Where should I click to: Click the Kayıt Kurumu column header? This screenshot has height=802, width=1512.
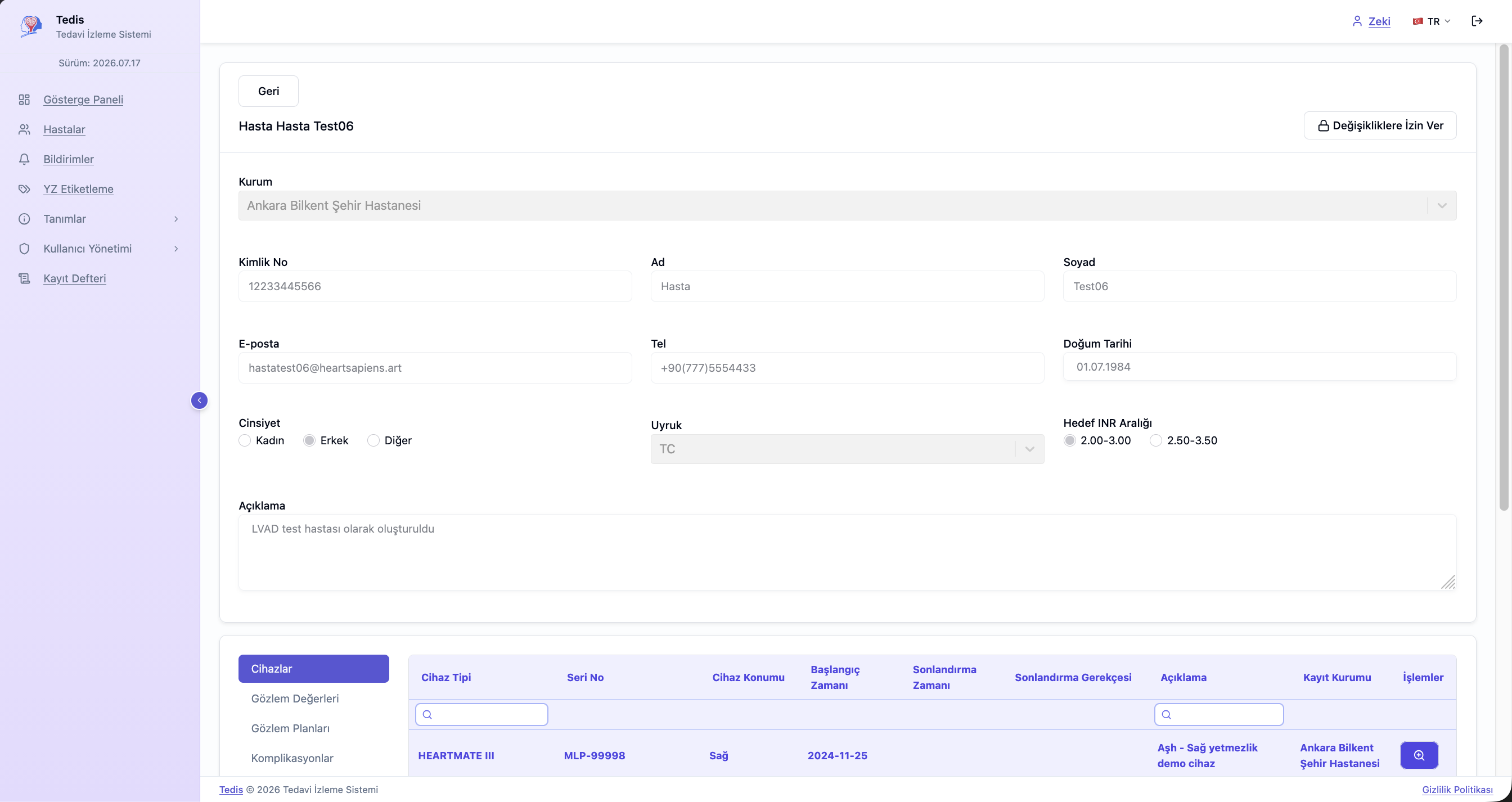tap(1337, 678)
